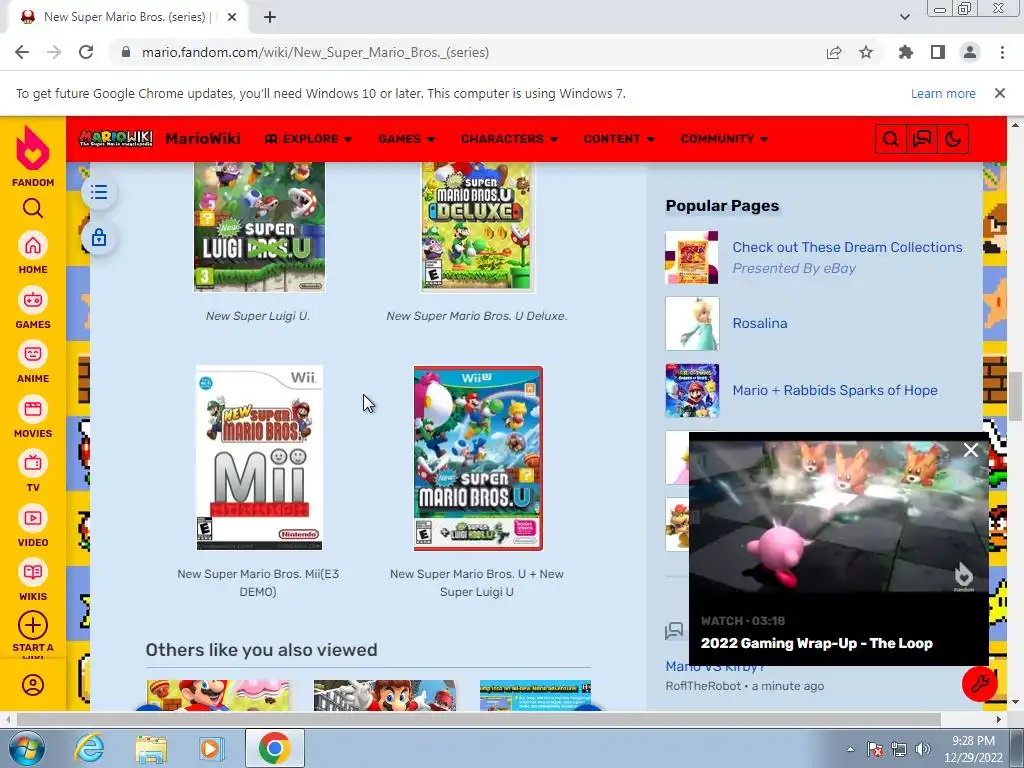Go back to previous page
This screenshot has height=768, width=1024.
coord(22,52)
